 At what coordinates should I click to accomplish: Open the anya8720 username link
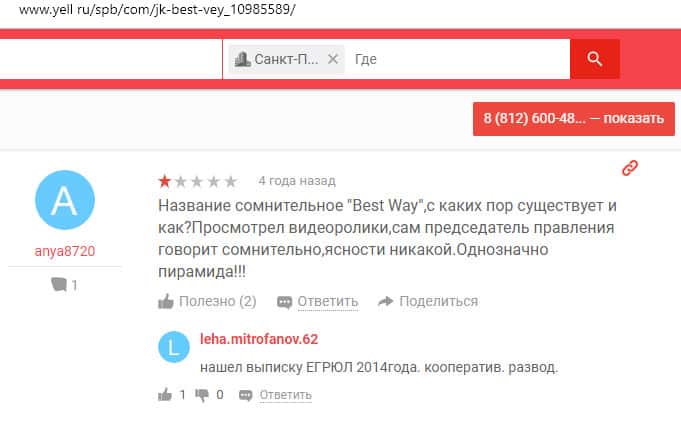pyautogui.click(x=65, y=251)
